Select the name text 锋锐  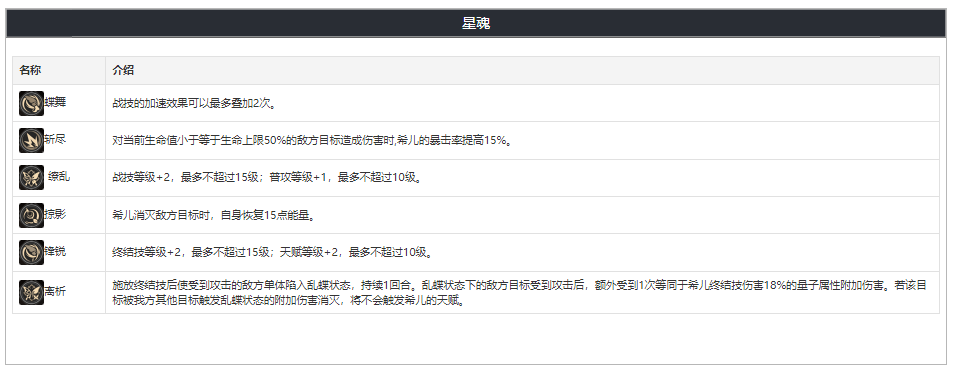55,252
